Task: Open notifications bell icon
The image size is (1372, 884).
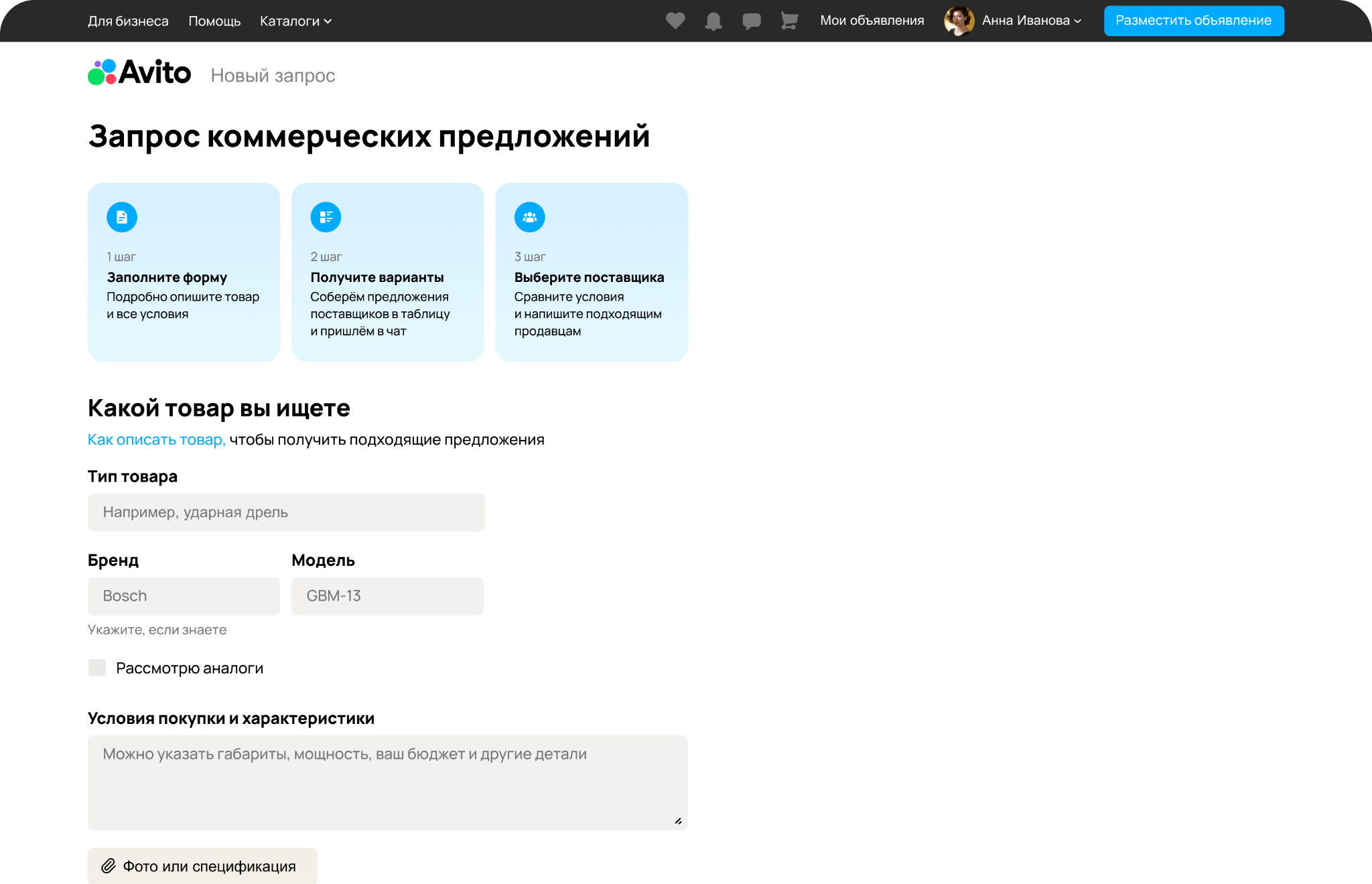Action: tap(713, 21)
